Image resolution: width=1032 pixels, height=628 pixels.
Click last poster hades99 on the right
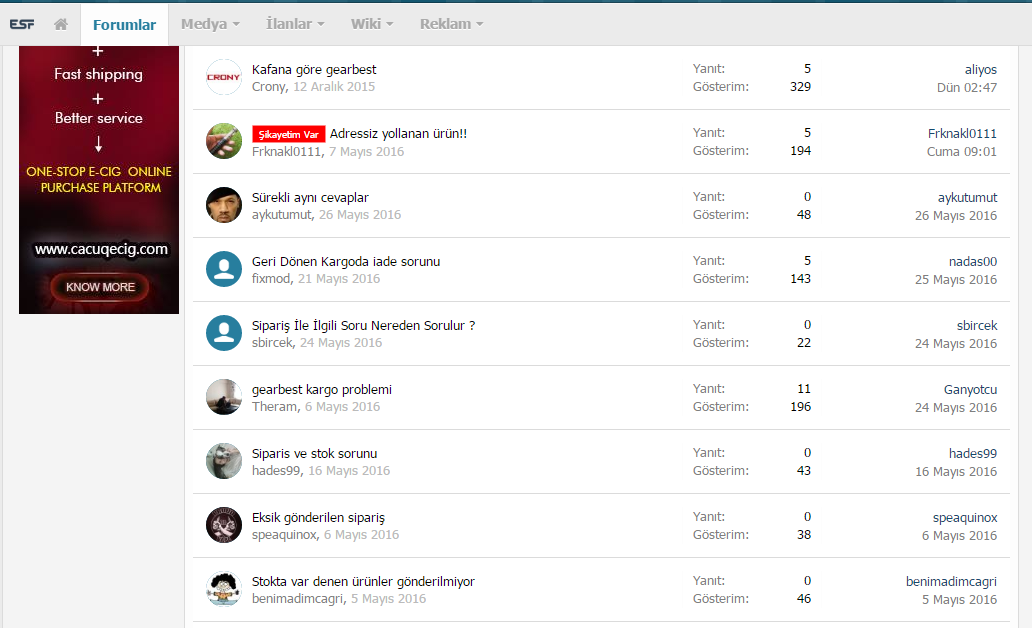pyautogui.click(x=973, y=454)
